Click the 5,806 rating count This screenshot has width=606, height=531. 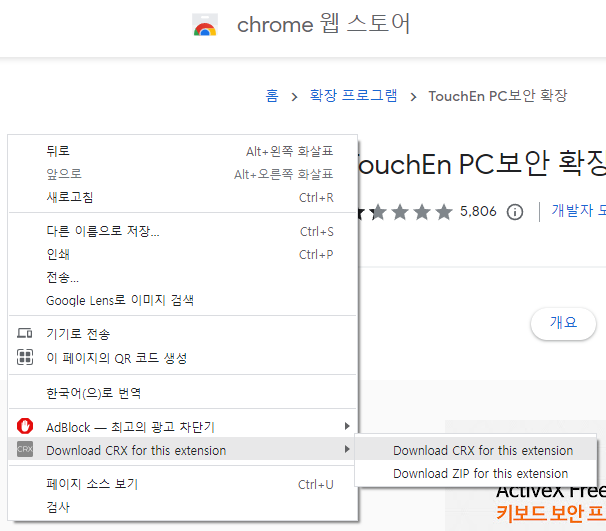coord(478,211)
